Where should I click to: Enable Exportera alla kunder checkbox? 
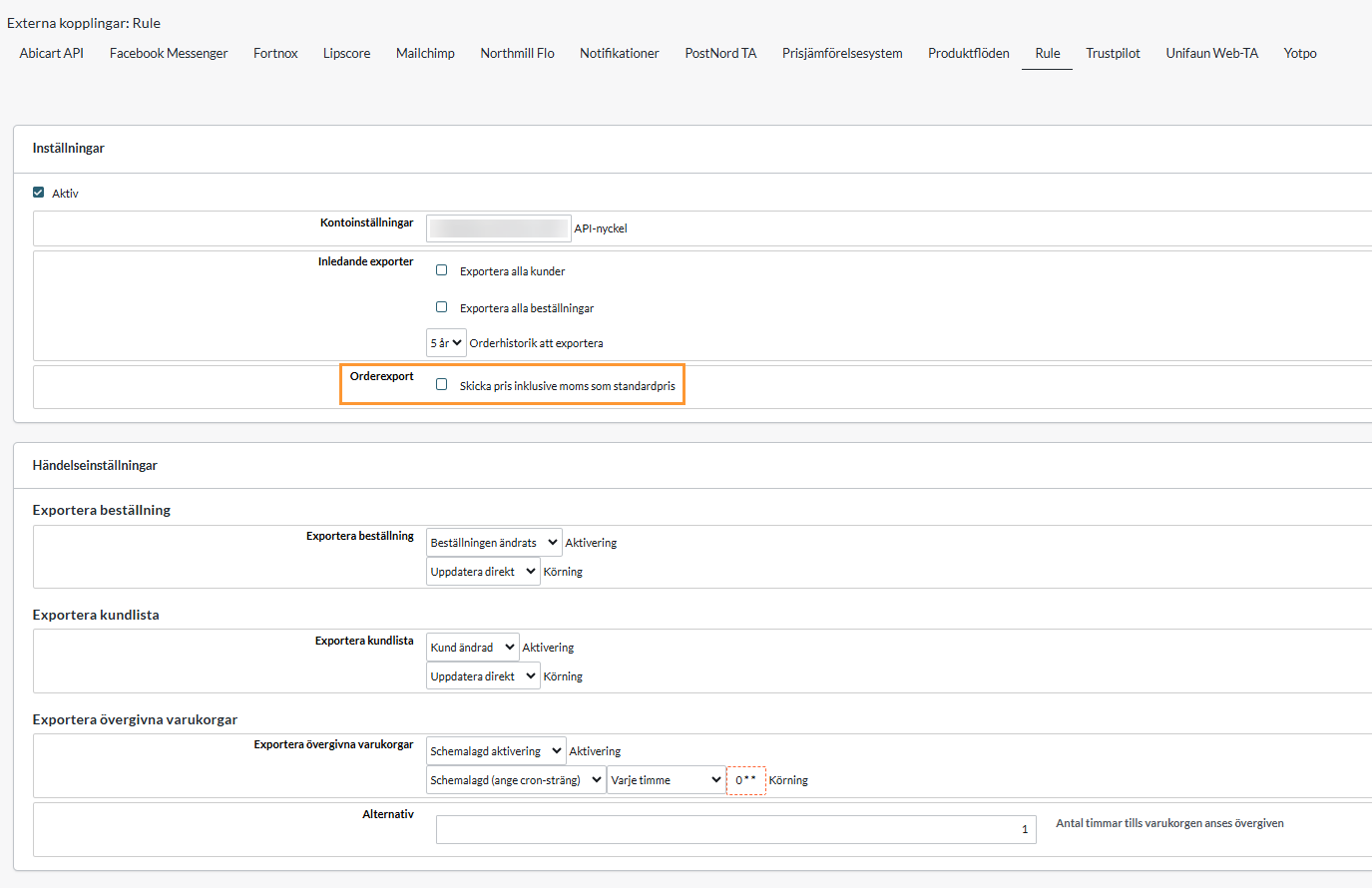(441, 270)
